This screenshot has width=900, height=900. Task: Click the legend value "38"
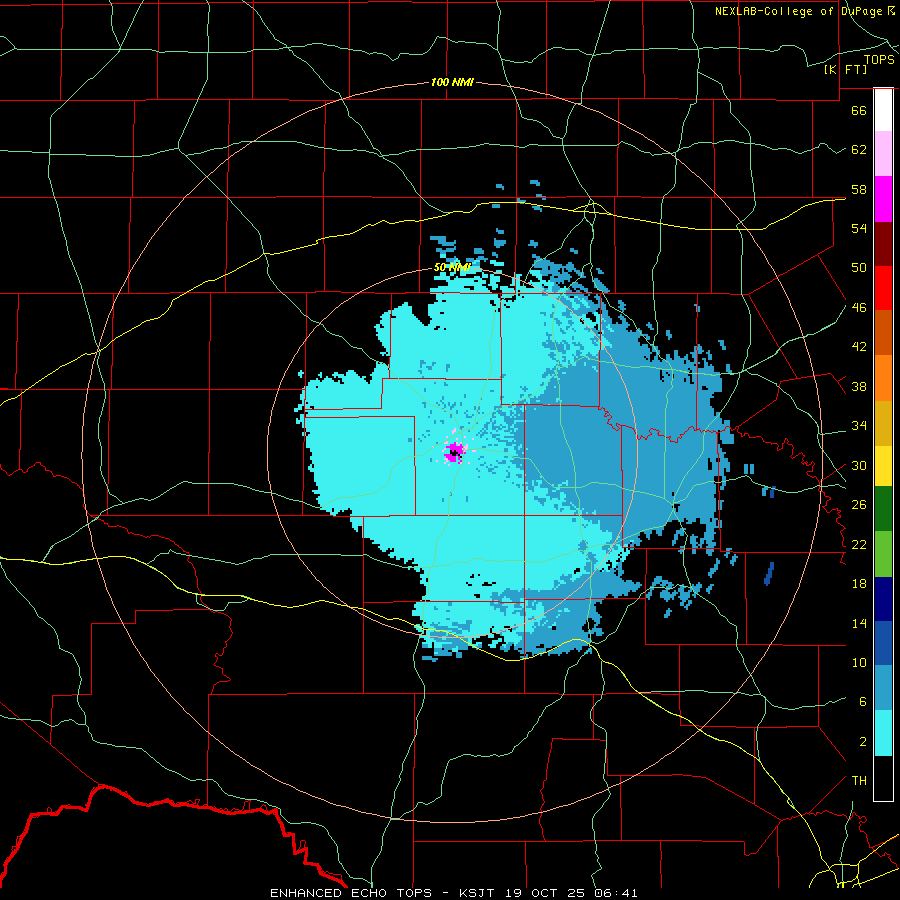[859, 387]
